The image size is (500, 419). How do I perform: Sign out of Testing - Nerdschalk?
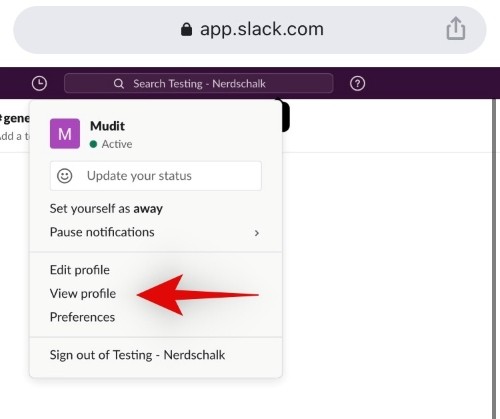(137, 355)
